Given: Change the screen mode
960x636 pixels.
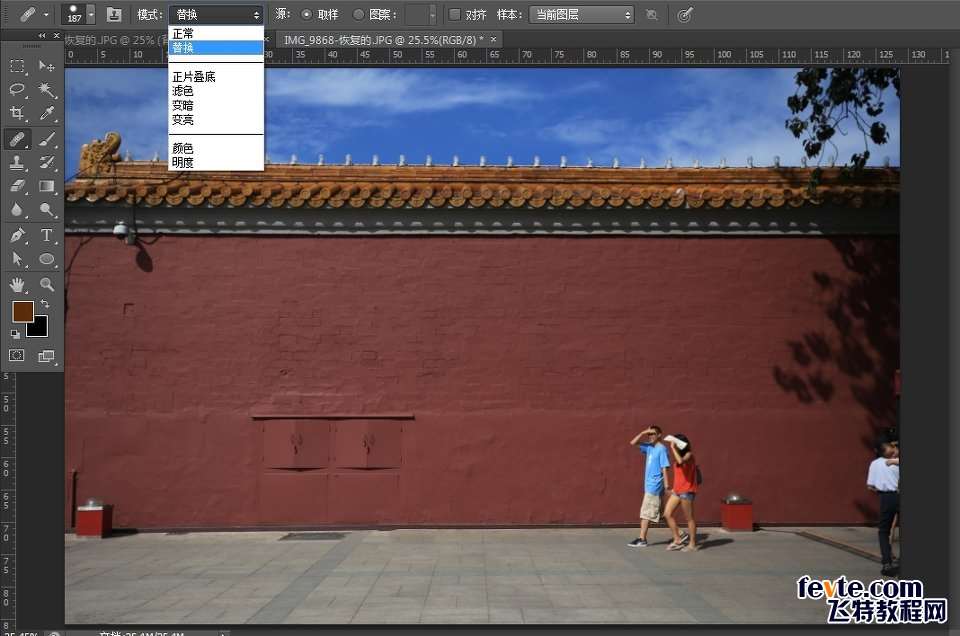Looking at the screenshot, I should click(47, 356).
